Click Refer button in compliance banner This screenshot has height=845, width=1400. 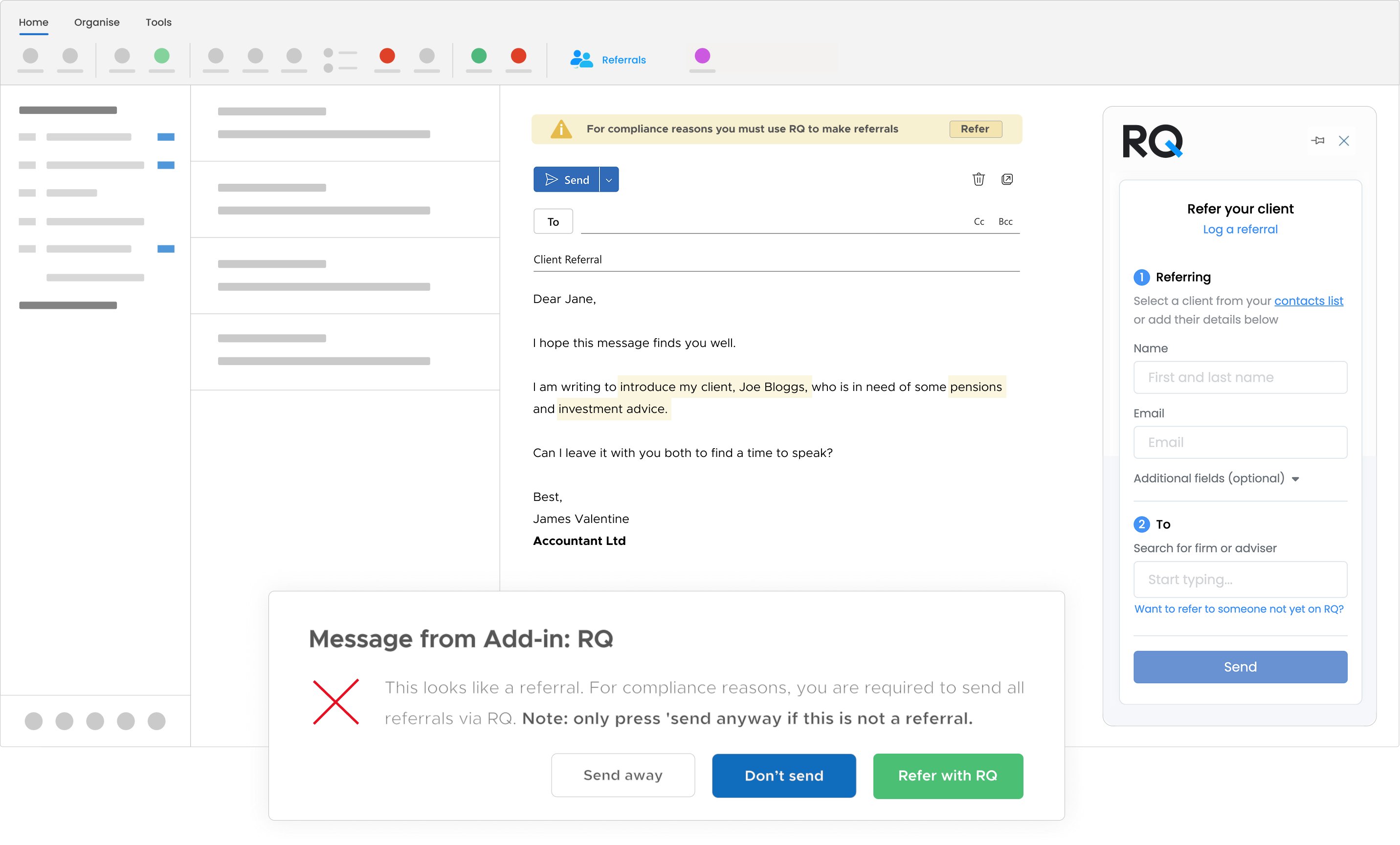point(975,129)
